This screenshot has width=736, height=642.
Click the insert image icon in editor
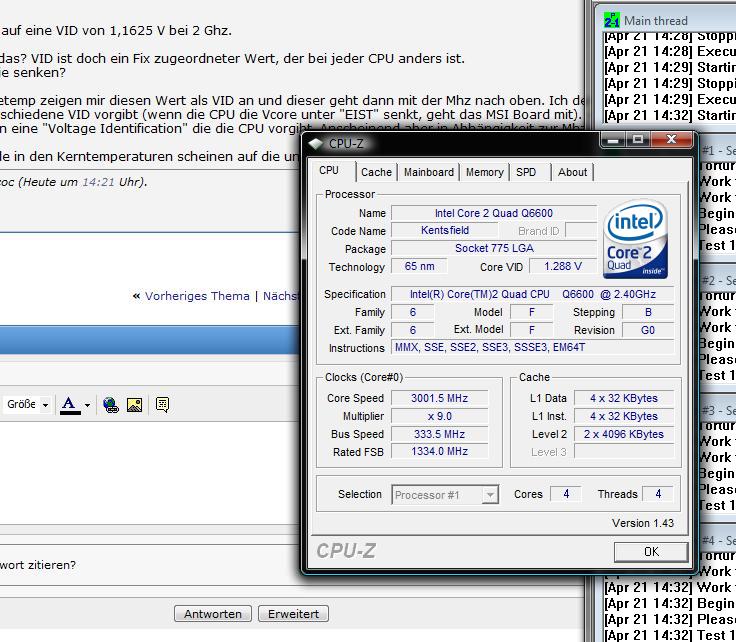134,405
